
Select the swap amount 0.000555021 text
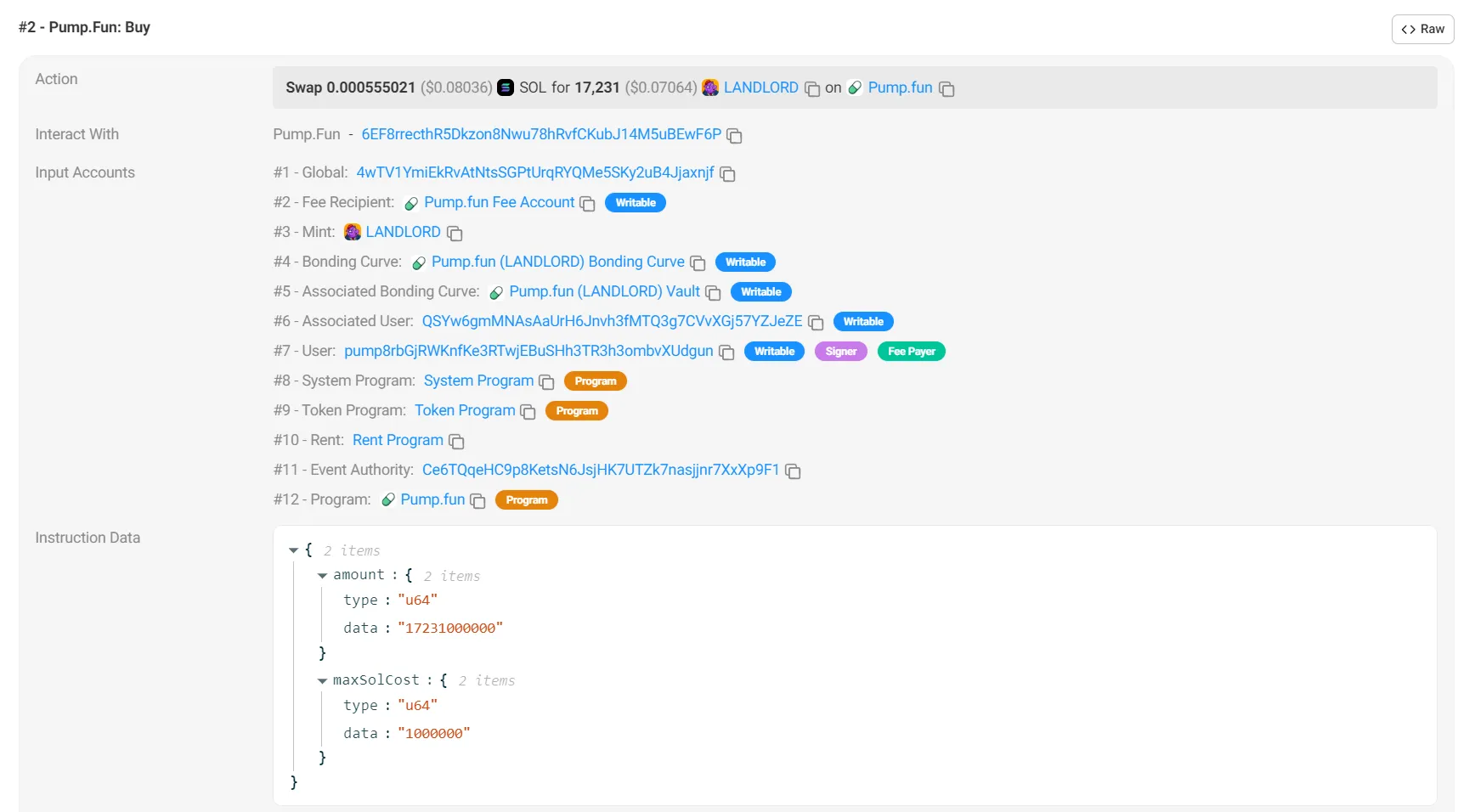[x=370, y=87]
